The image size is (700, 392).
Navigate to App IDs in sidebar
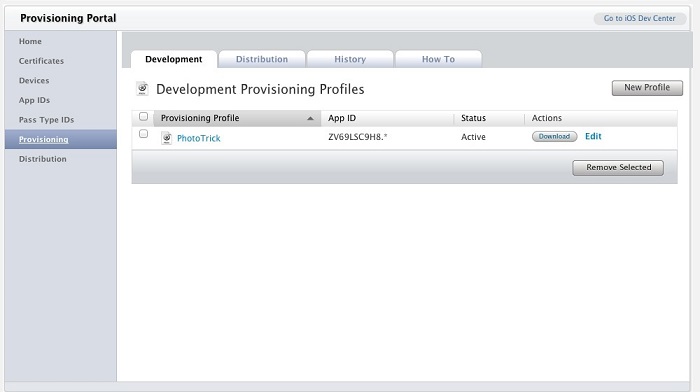[34, 100]
